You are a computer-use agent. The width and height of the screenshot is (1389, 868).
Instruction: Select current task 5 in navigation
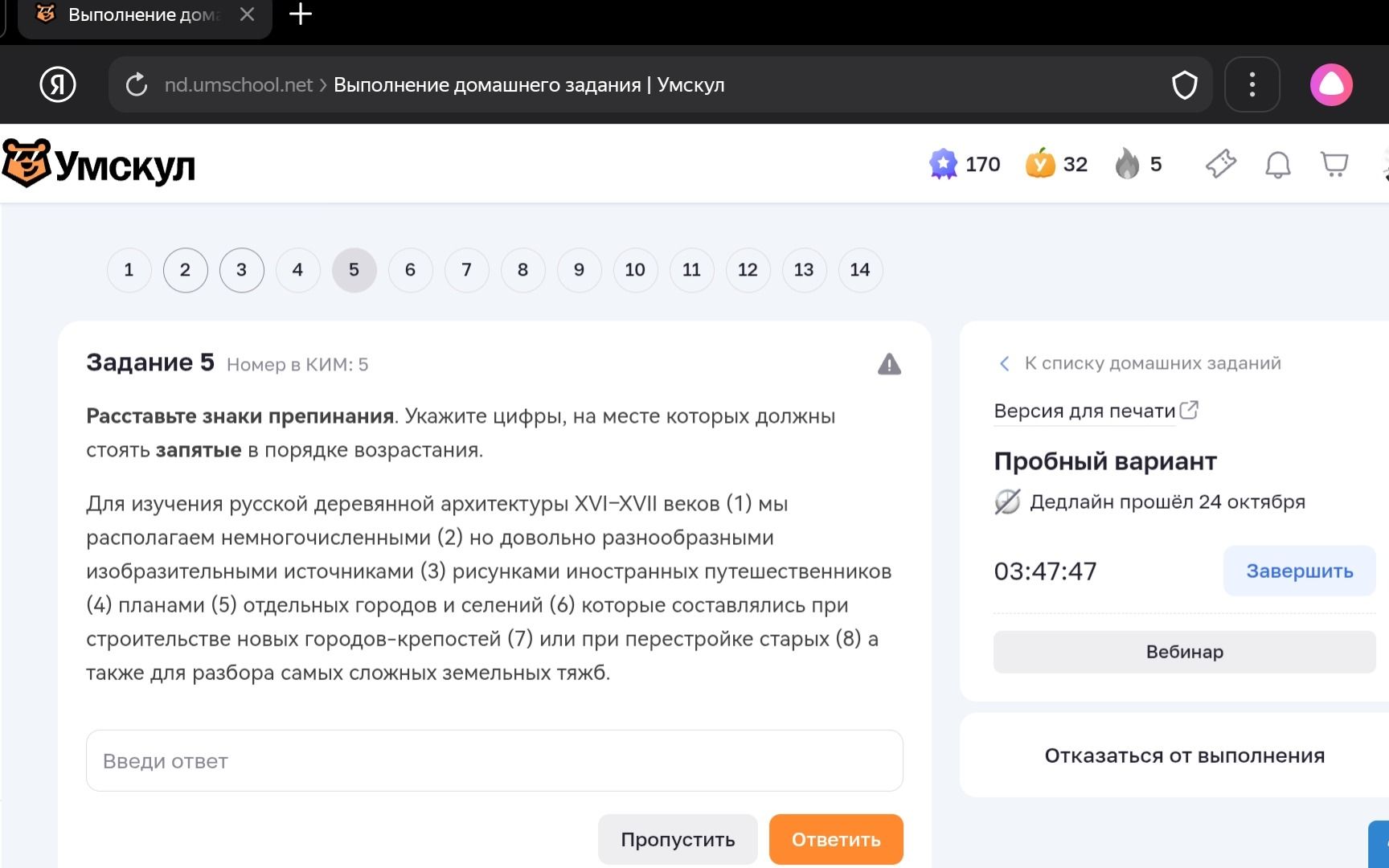pyautogui.click(x=354, y=270)
